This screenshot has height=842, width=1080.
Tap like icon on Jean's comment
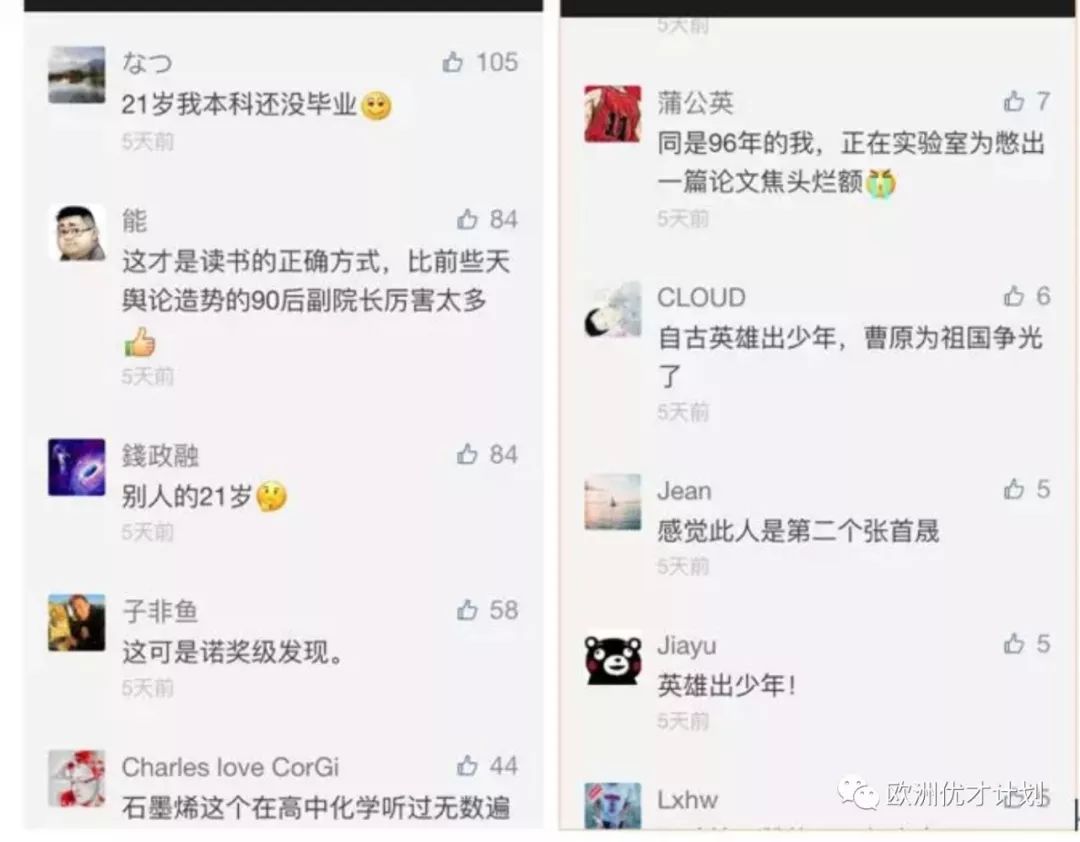point(1013,489)
